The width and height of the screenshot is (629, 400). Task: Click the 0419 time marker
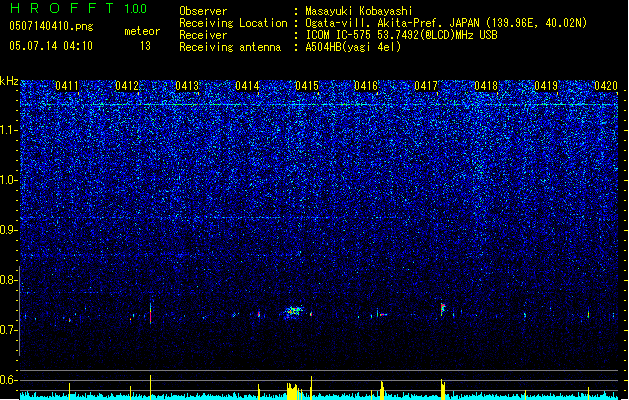pos(546,86)
